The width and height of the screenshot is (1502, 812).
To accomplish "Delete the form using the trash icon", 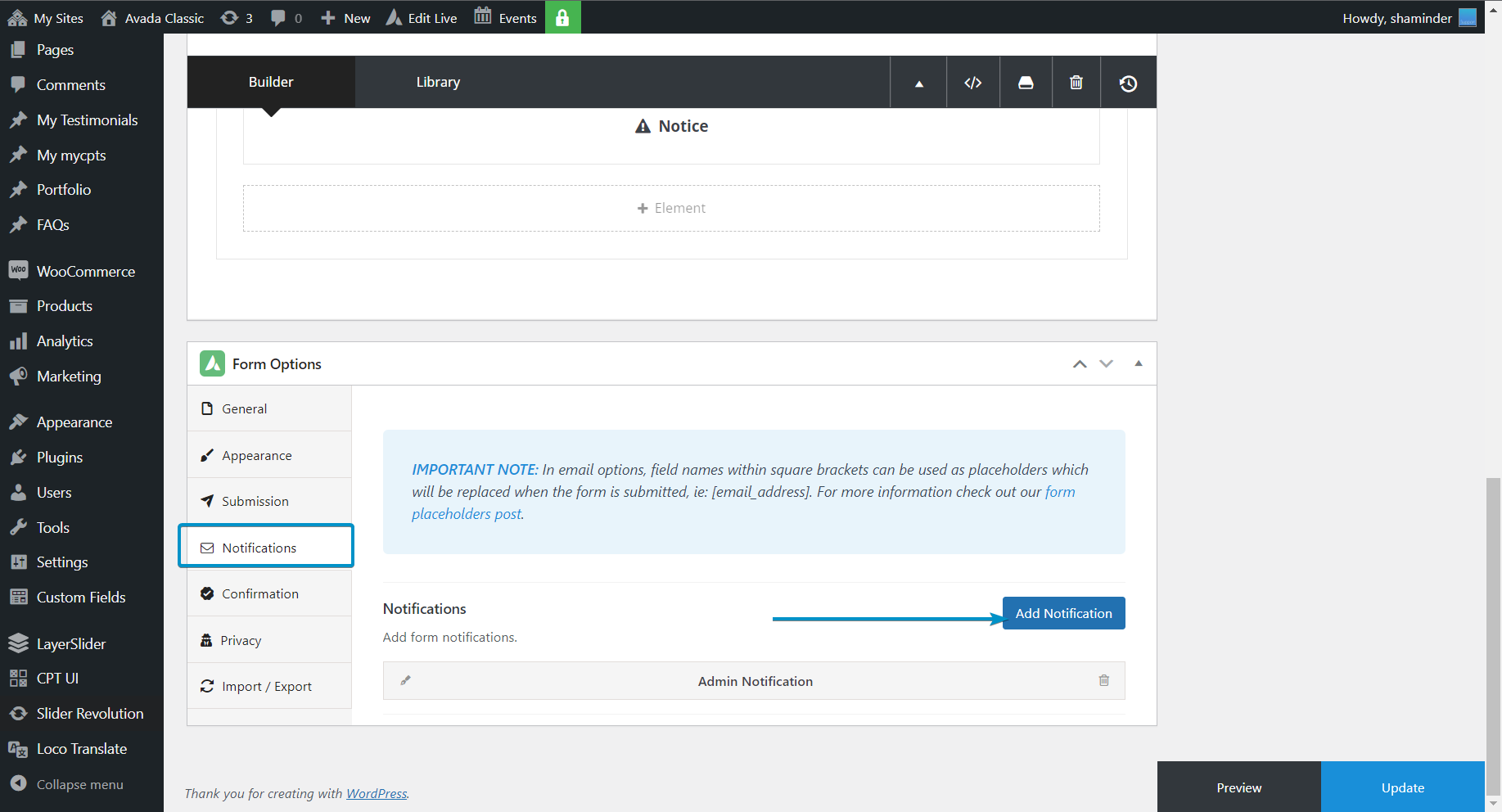I will click(1076, 82).
